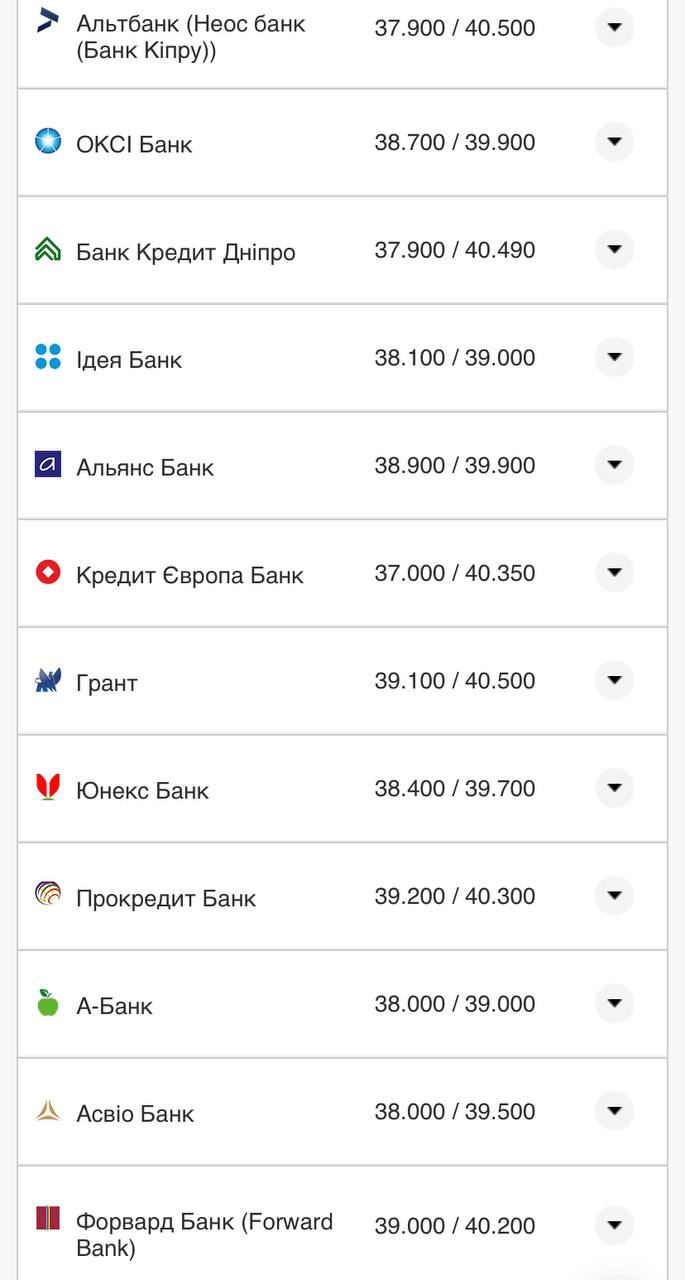685x1280 pixels.
Task: Click the Асвіо Банк logo icon
Action: [48, 1111]
